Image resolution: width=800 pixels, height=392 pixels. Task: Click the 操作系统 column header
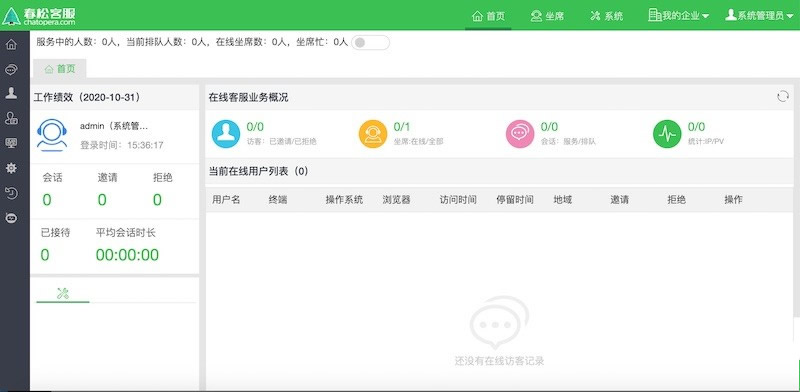(344, 200)
